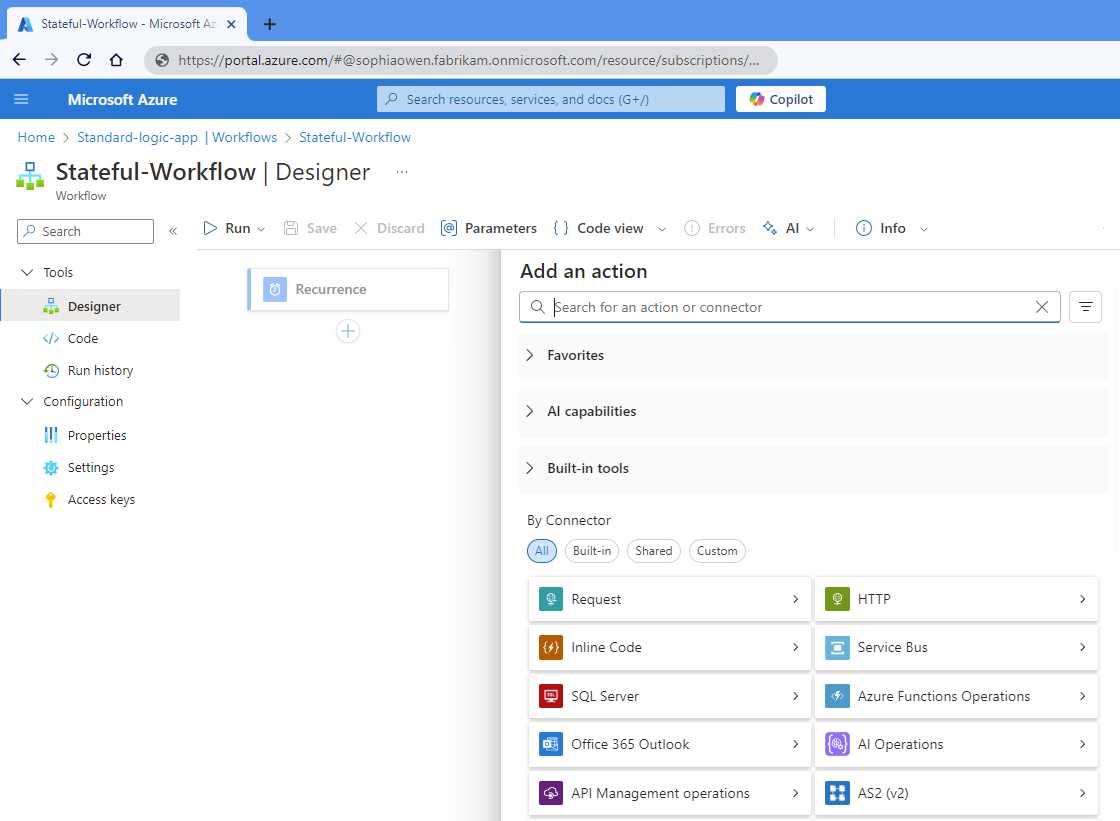Open the SQL Server connector
The image size is (1120, 821).
pyautogui.click(x=670, y=696)
